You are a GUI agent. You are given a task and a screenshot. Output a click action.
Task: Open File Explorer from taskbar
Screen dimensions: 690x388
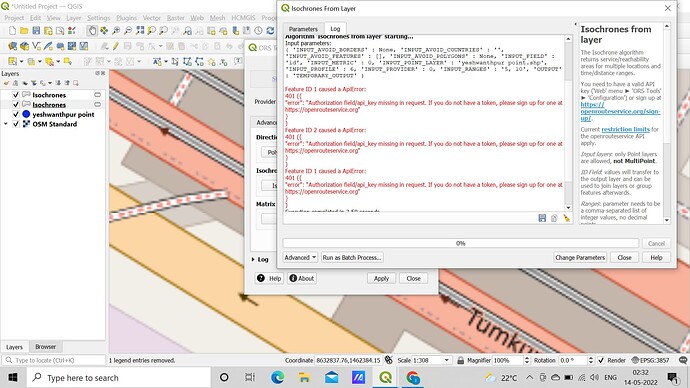click(304, 377)
